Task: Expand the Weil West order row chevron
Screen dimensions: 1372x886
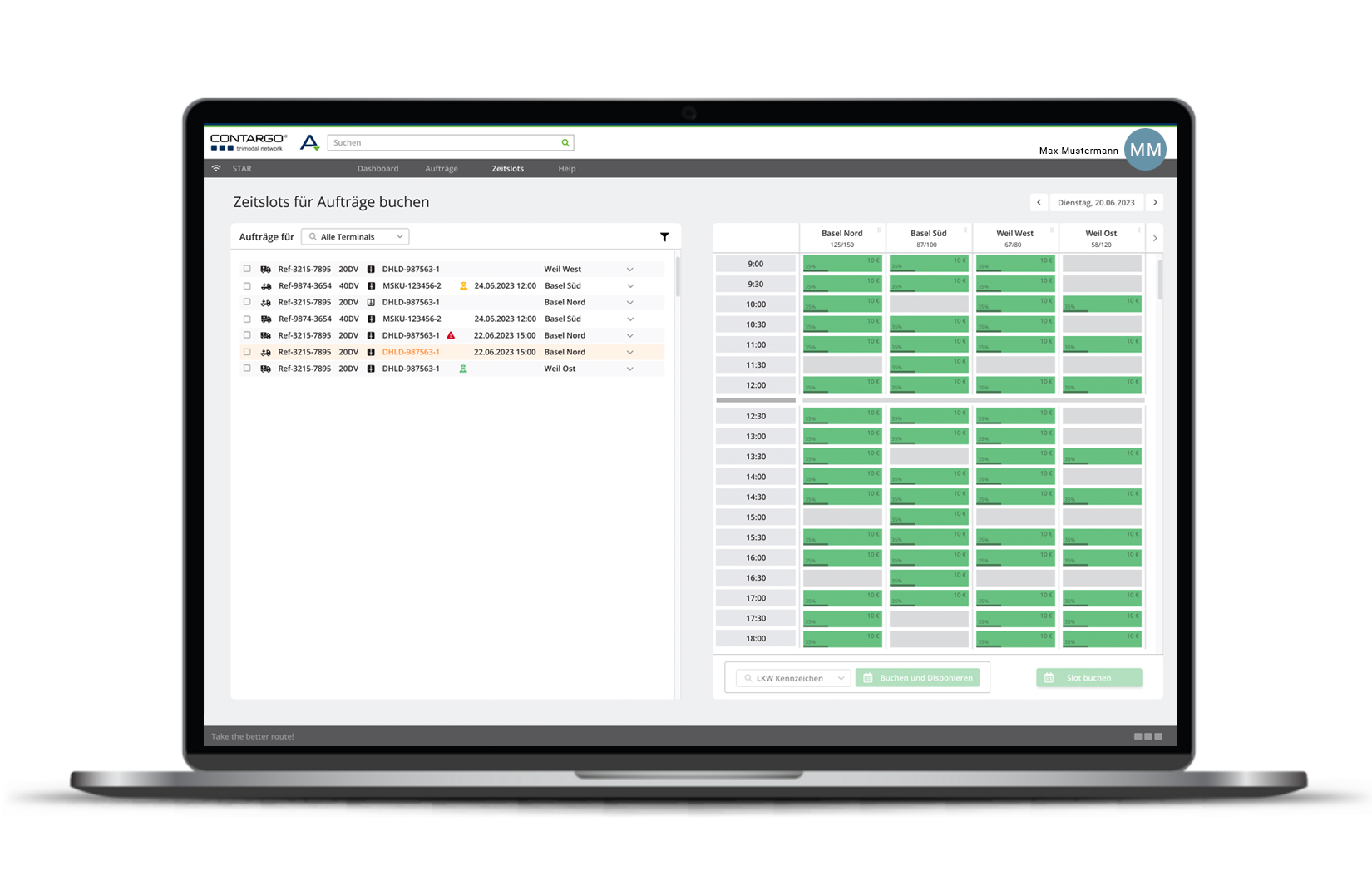Action: pyautogui.click(x=629, y=270)
